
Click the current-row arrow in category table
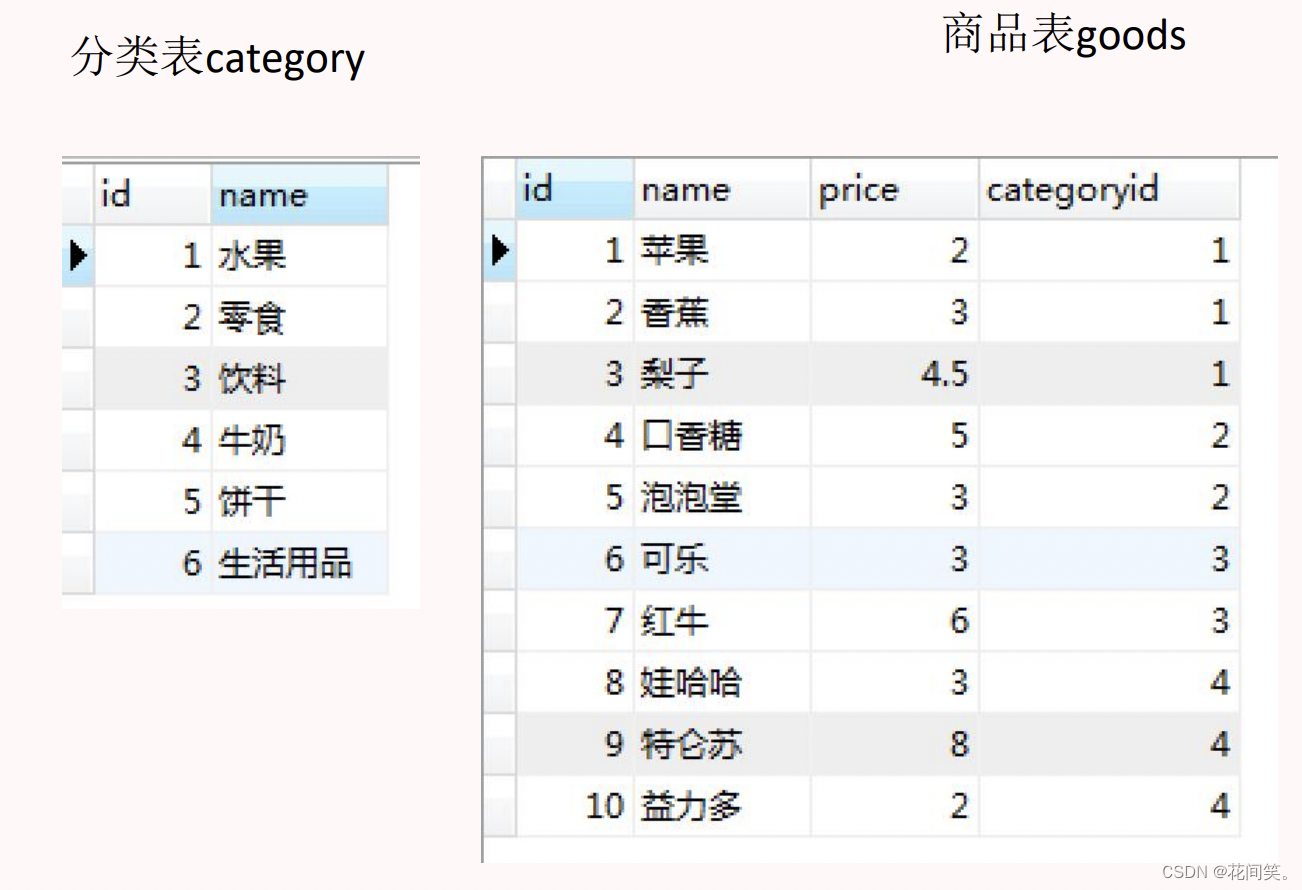pos(78,256)
